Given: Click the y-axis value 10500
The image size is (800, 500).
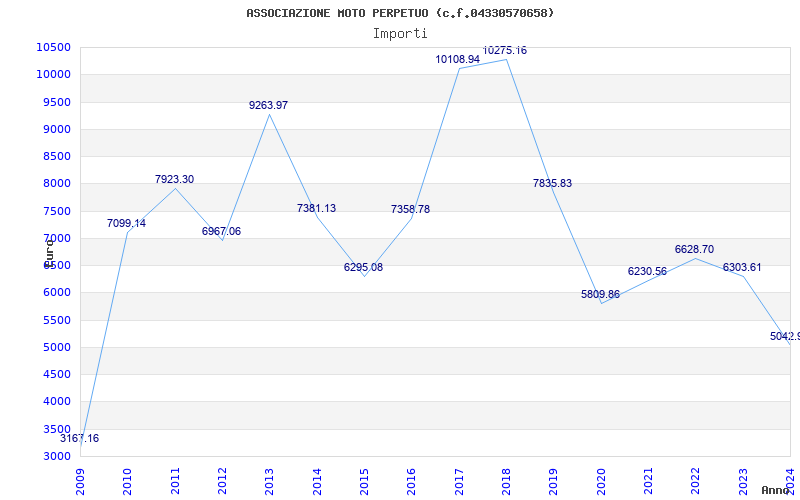Looking at the screenshot, I should point(53,47).
